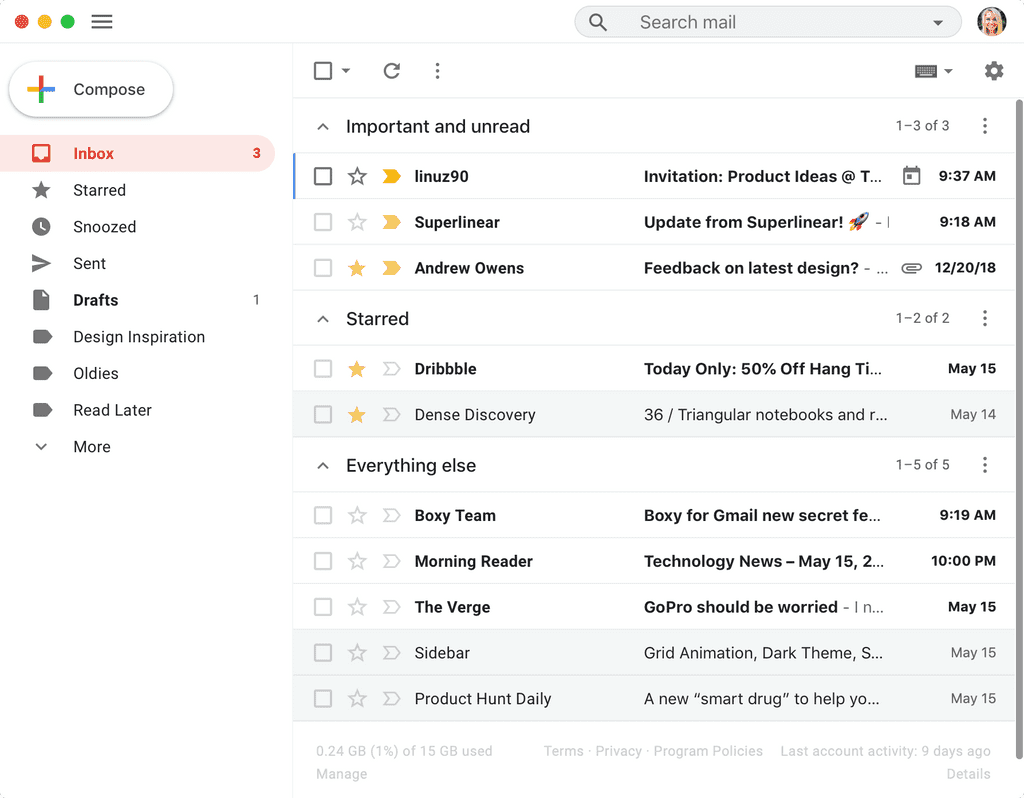Open the Inbox folder
1024x798 pixels.
(137, 153)
